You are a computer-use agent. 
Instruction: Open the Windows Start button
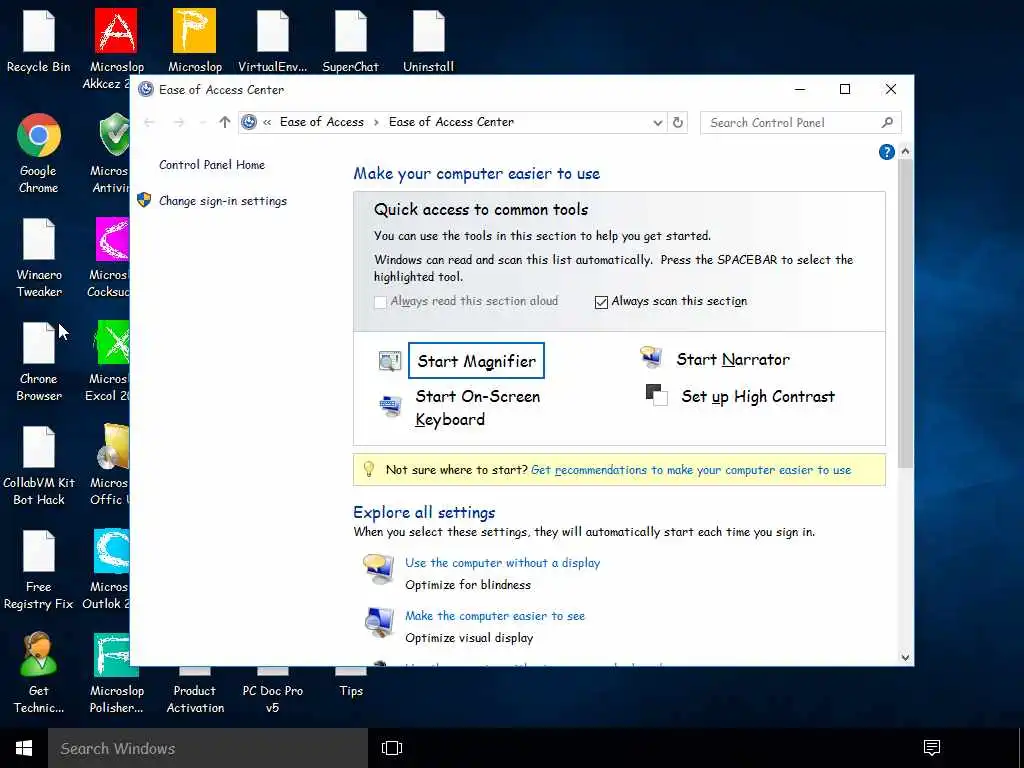tap(24, 748)
